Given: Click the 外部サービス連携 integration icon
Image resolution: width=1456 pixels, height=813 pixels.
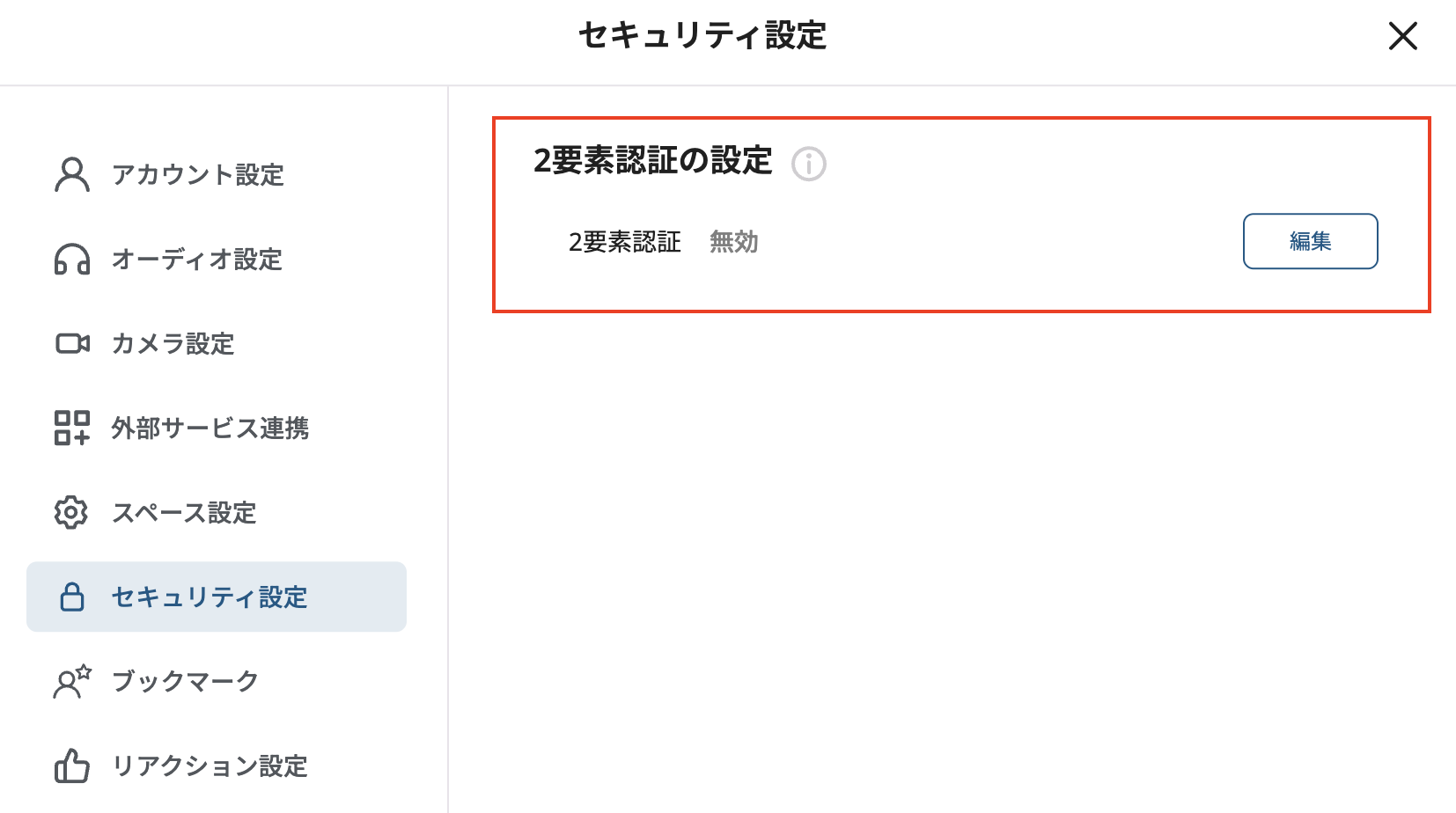Looking at the screenshot, I should 71,428.
